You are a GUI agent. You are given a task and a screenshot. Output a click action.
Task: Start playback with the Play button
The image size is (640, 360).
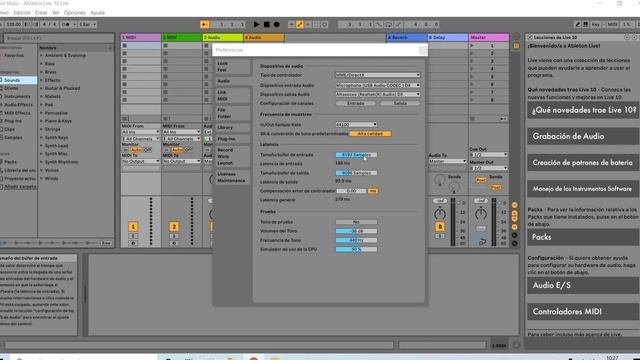(256, 24)
